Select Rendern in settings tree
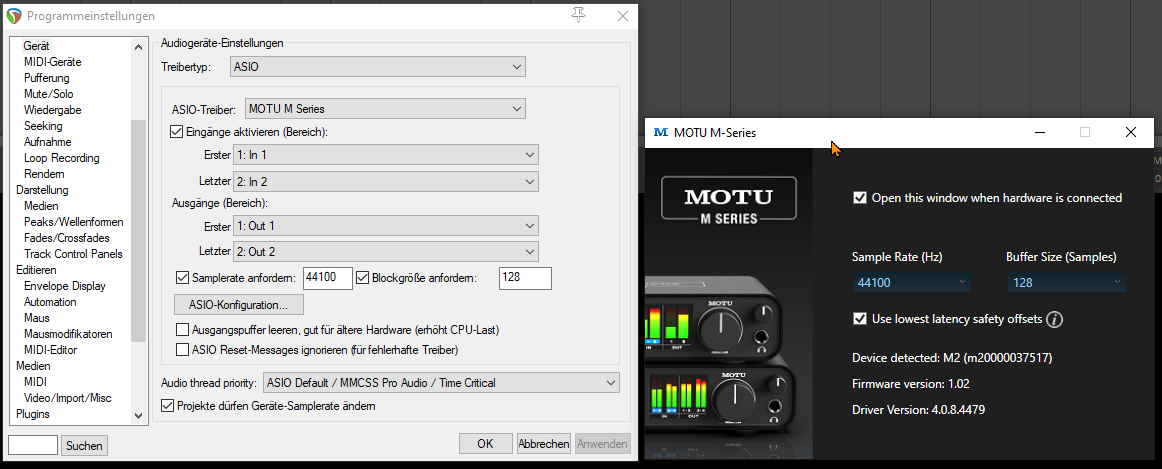The image size is (1162, 469). tap(44, 174)
